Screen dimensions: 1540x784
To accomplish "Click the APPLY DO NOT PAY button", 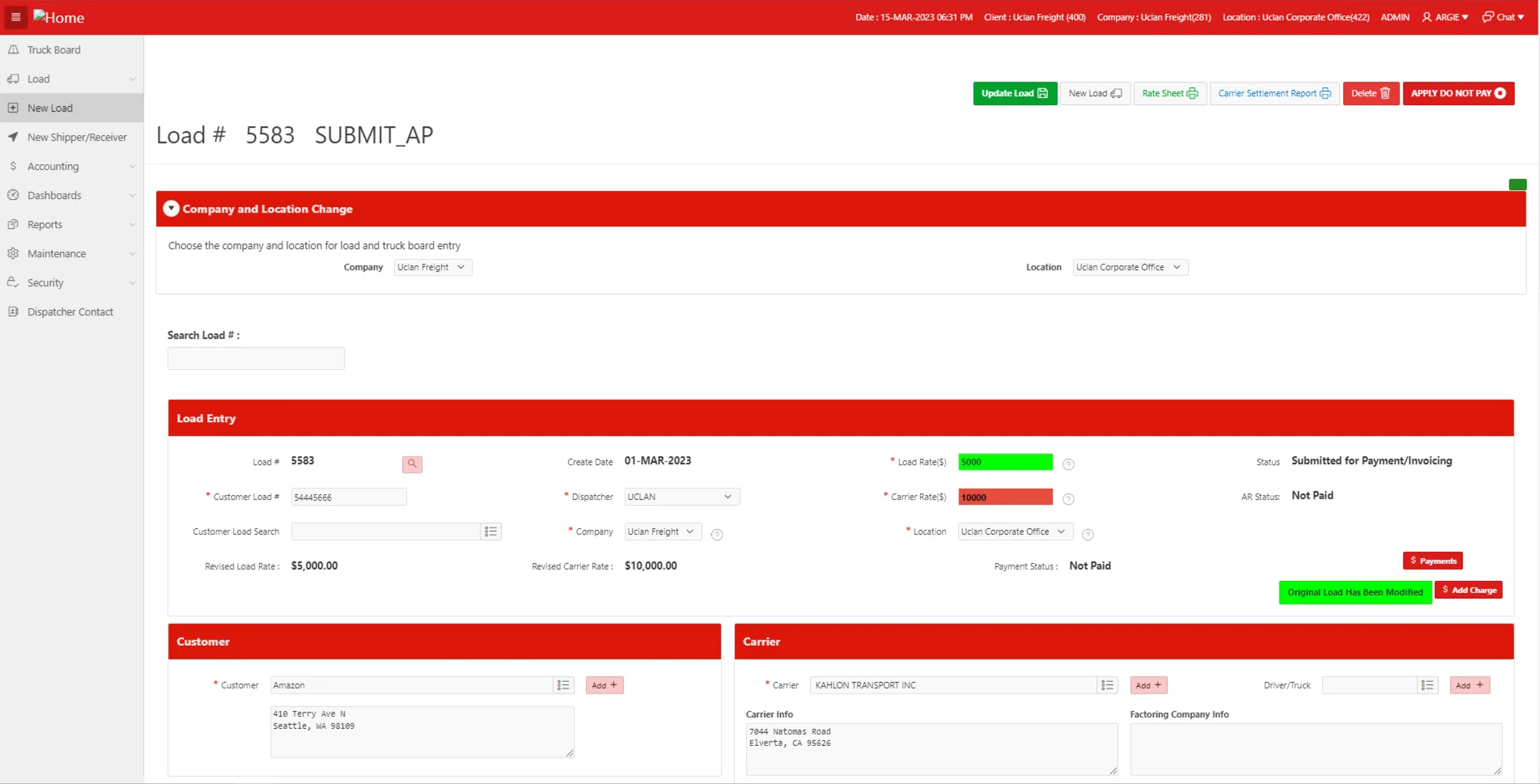I will pos(1457,94).
